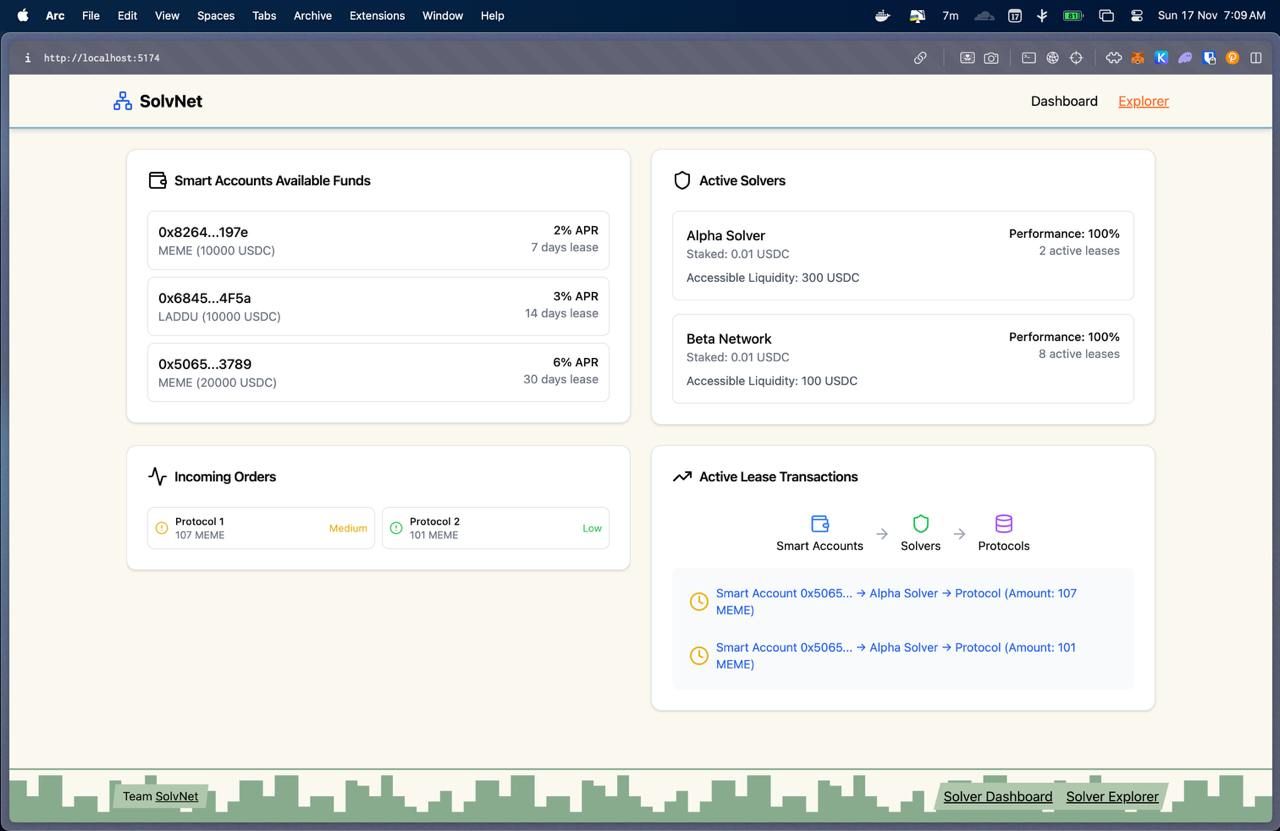Click the split view icon in Arc toolbar
The image size is (1280, 831).
[1256, 58]
